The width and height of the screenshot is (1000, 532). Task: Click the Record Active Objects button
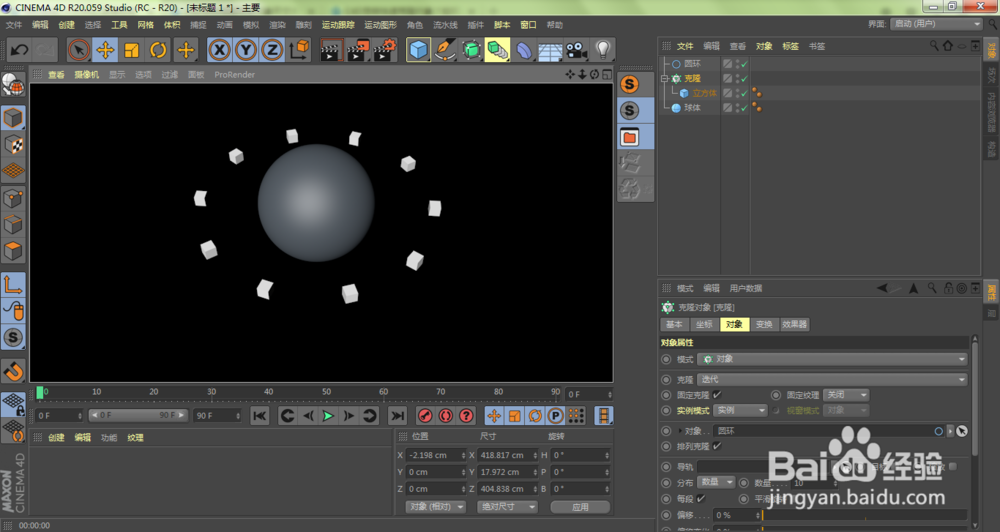click(425, 416)
